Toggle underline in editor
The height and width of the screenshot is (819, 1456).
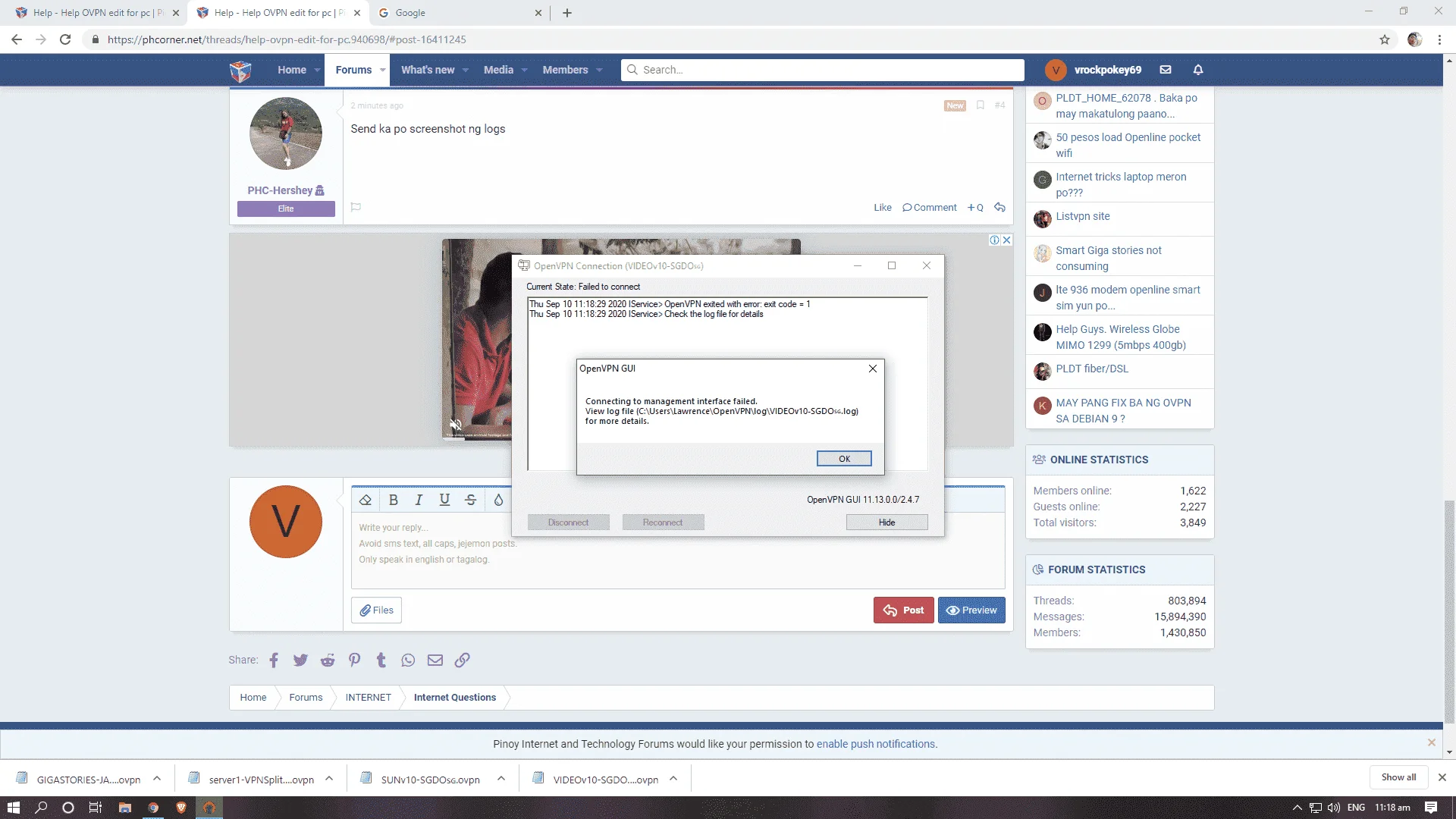444,500
